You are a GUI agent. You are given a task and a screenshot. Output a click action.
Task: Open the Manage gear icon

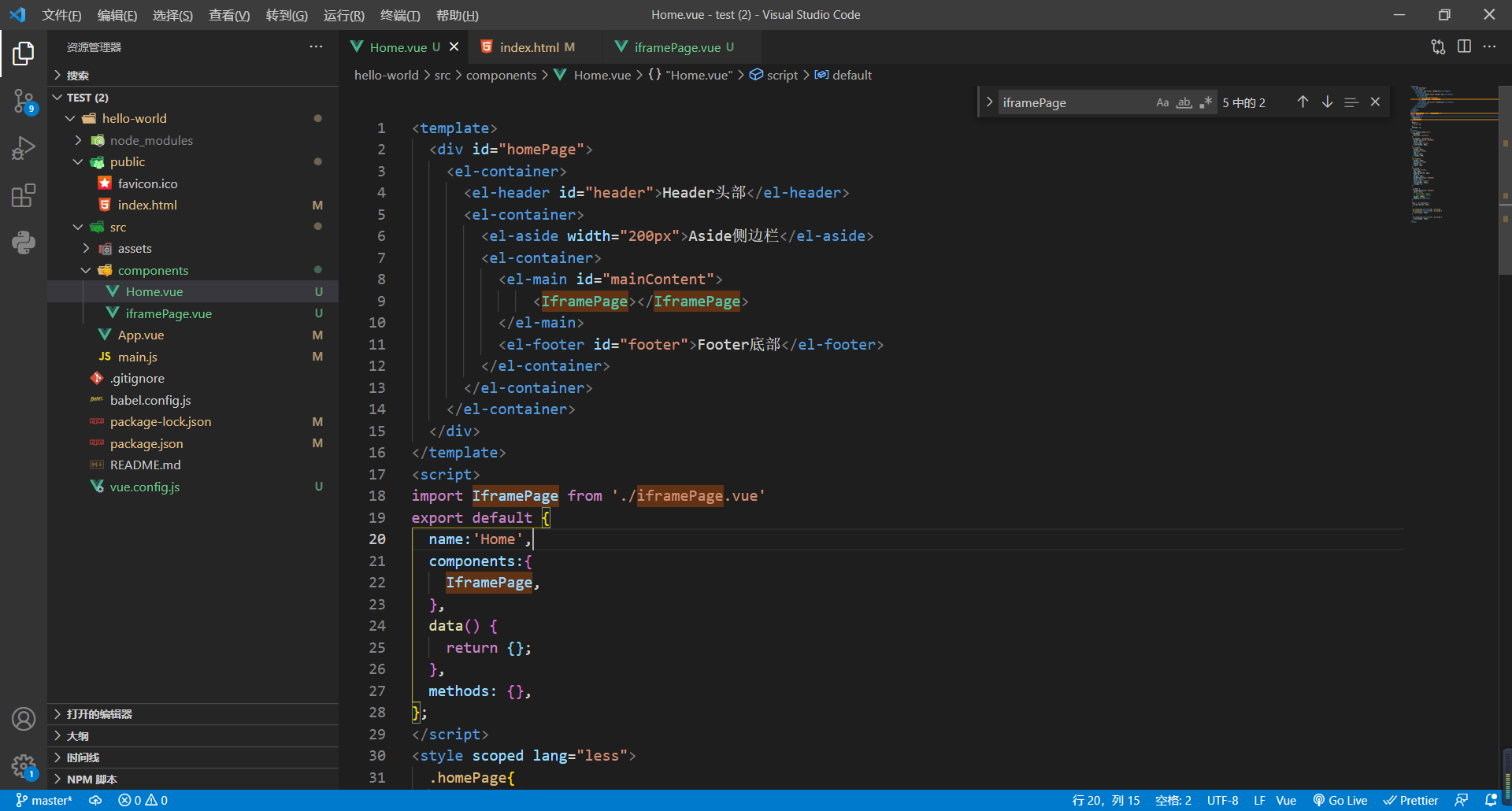pos(24,766)
